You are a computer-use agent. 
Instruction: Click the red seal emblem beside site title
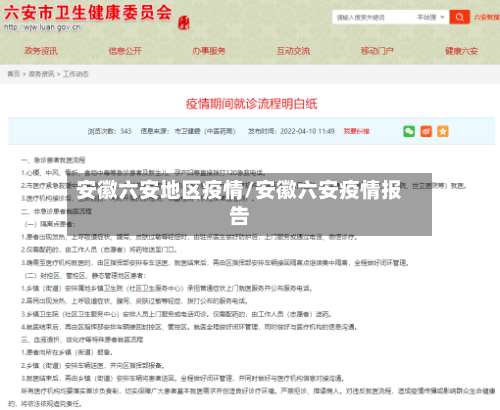point(183,23)
